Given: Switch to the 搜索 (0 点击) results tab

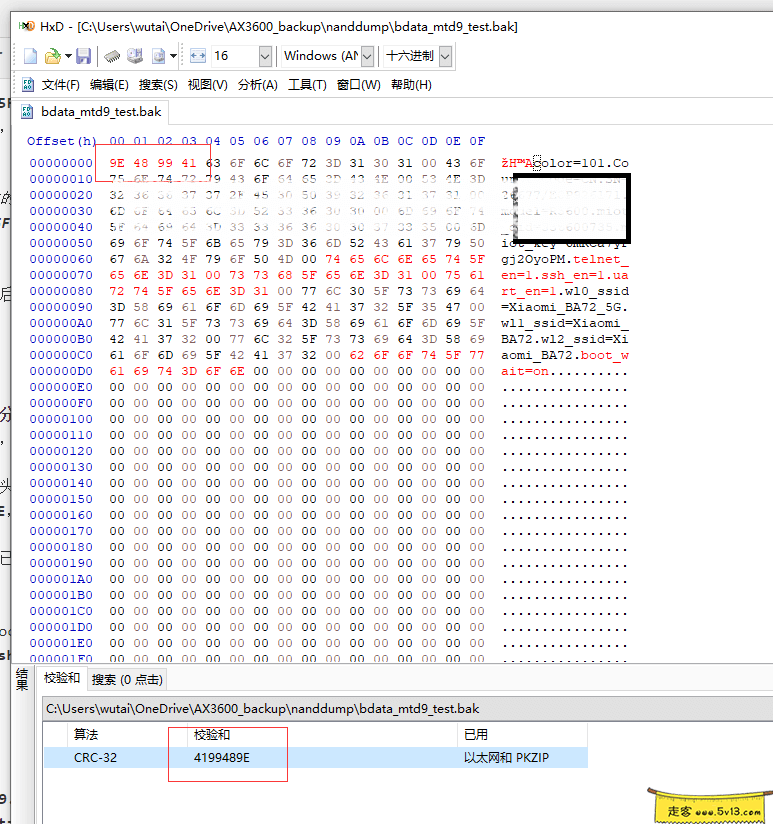Looking at the screenshot, I should tap(127, 680).
